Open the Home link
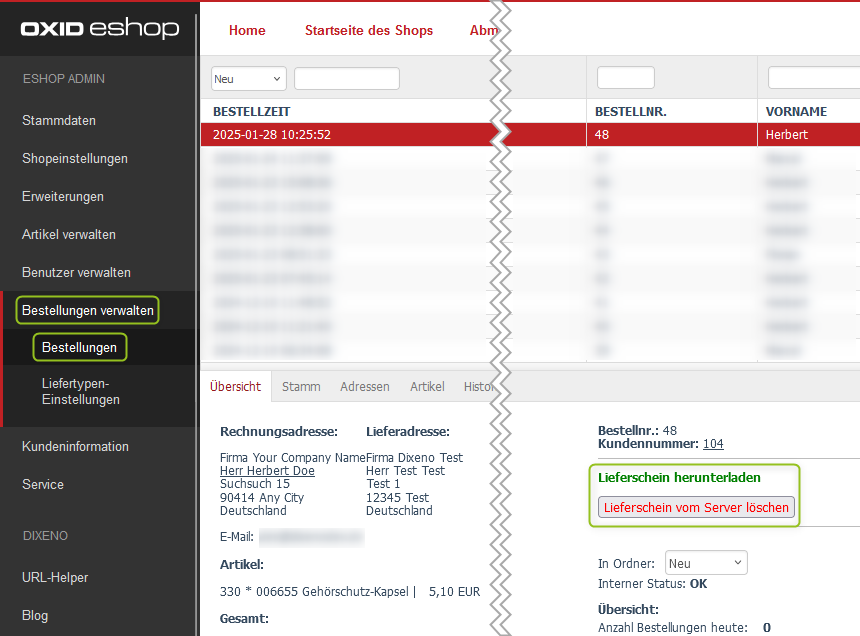The image size is (860, 636). 247,31
